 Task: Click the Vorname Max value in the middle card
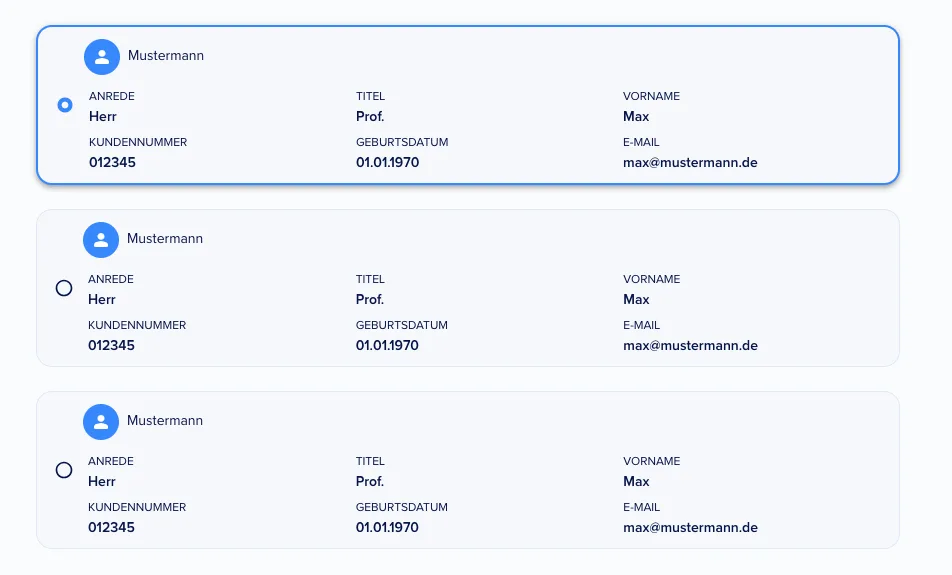pyautogui.click(x=636, y=299)
